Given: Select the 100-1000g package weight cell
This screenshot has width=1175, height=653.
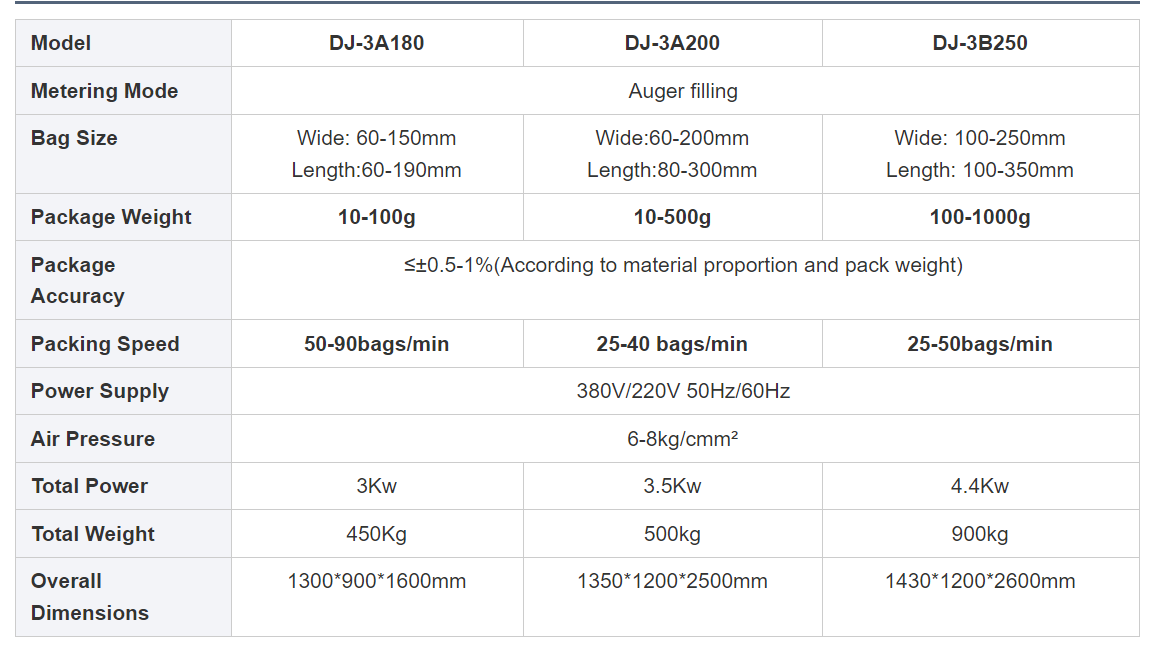Looking at the screenshot, I should tap(980, 217).
